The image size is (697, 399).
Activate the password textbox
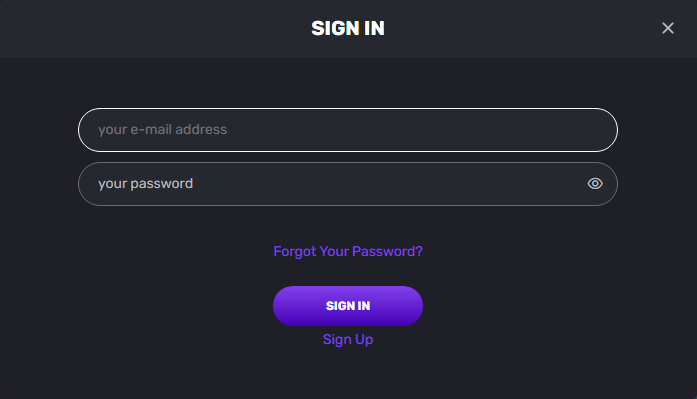click(x=348, y=184)
